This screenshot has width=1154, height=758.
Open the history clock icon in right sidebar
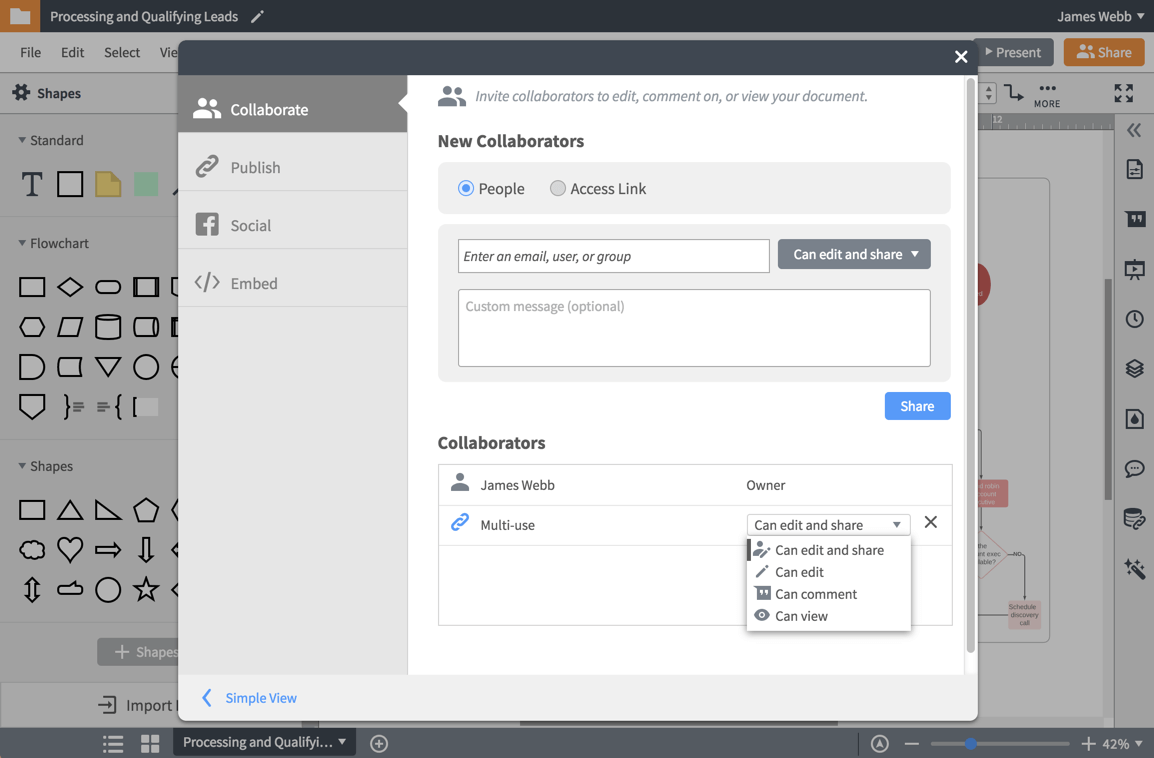(x=1134, y=319)
